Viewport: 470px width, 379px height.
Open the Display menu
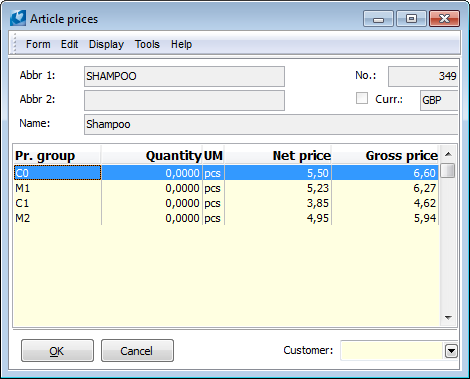(106, 44)
